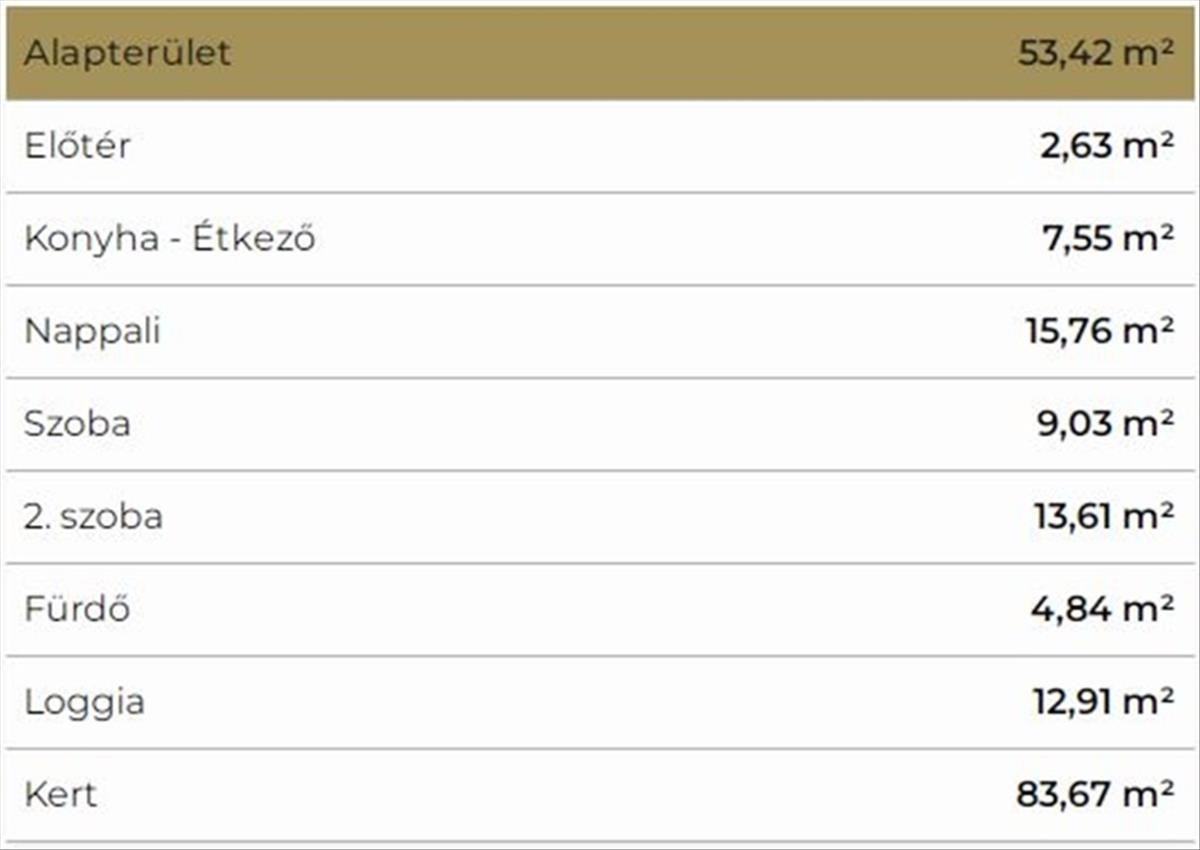Click the Kert row label
1200x850 pixels.
tap(60, 795)
